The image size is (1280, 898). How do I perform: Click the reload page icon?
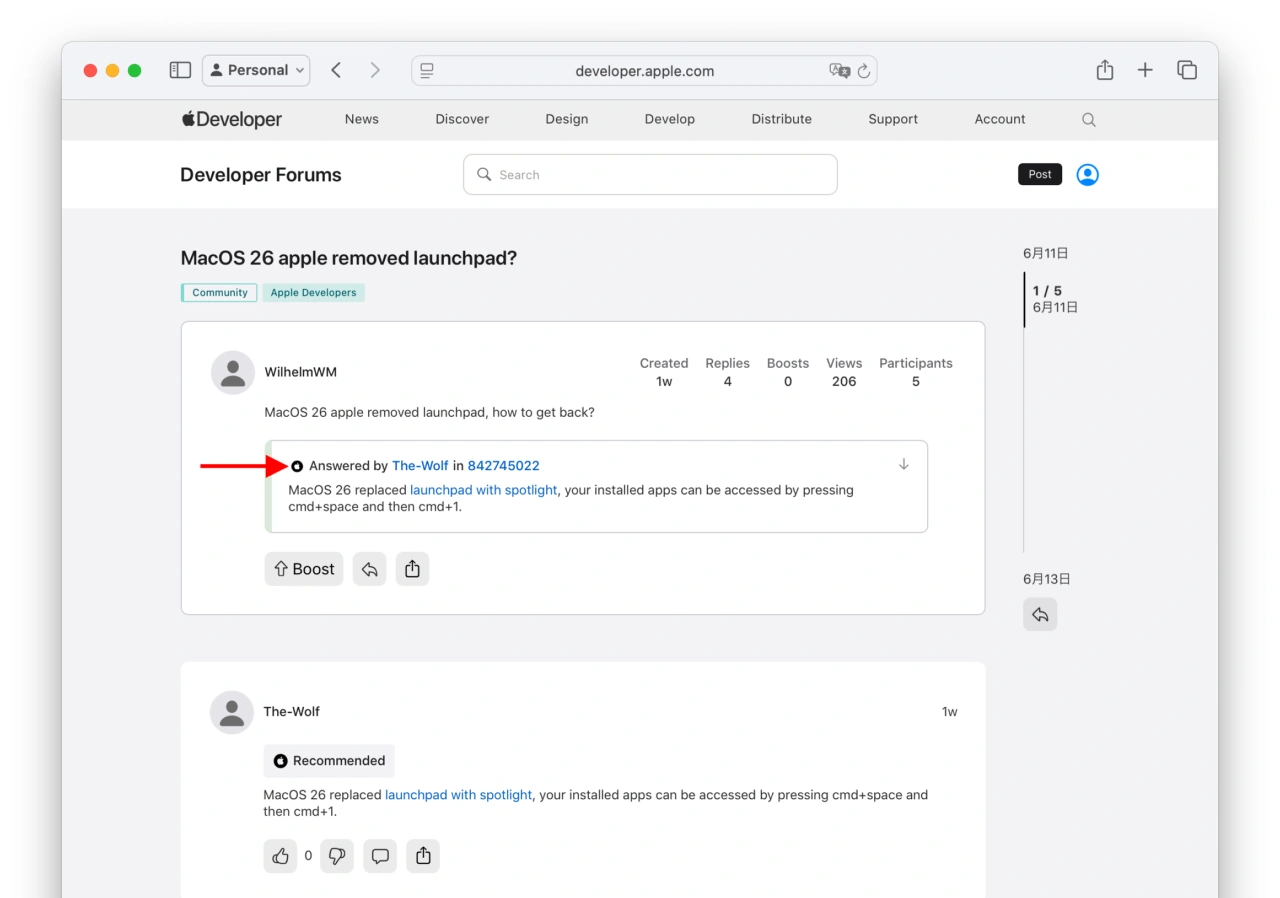point(864,71)
